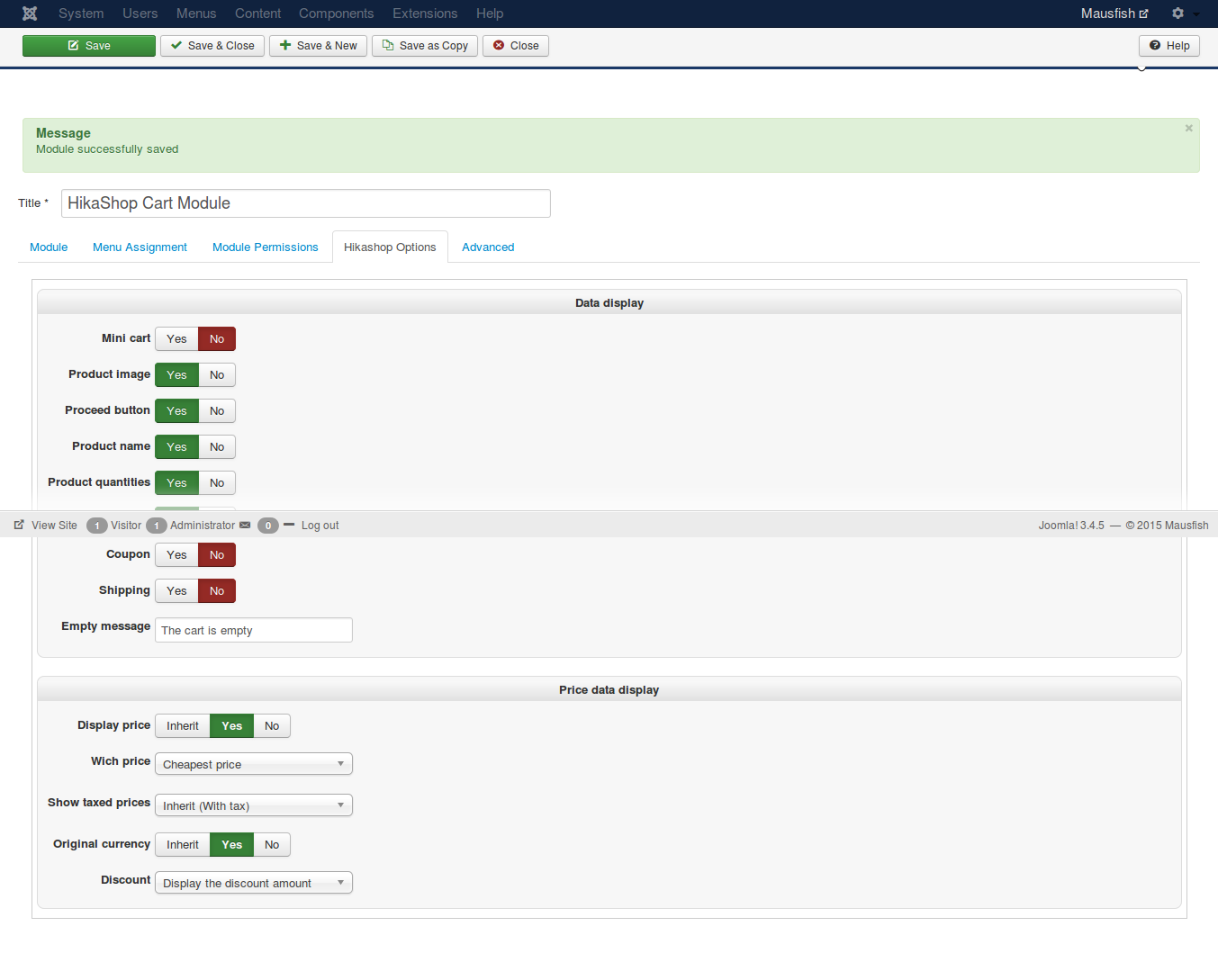The image size is (1218, 980).
Task: Click the 'Module successfully saved' message text
Action: (107, 149)
